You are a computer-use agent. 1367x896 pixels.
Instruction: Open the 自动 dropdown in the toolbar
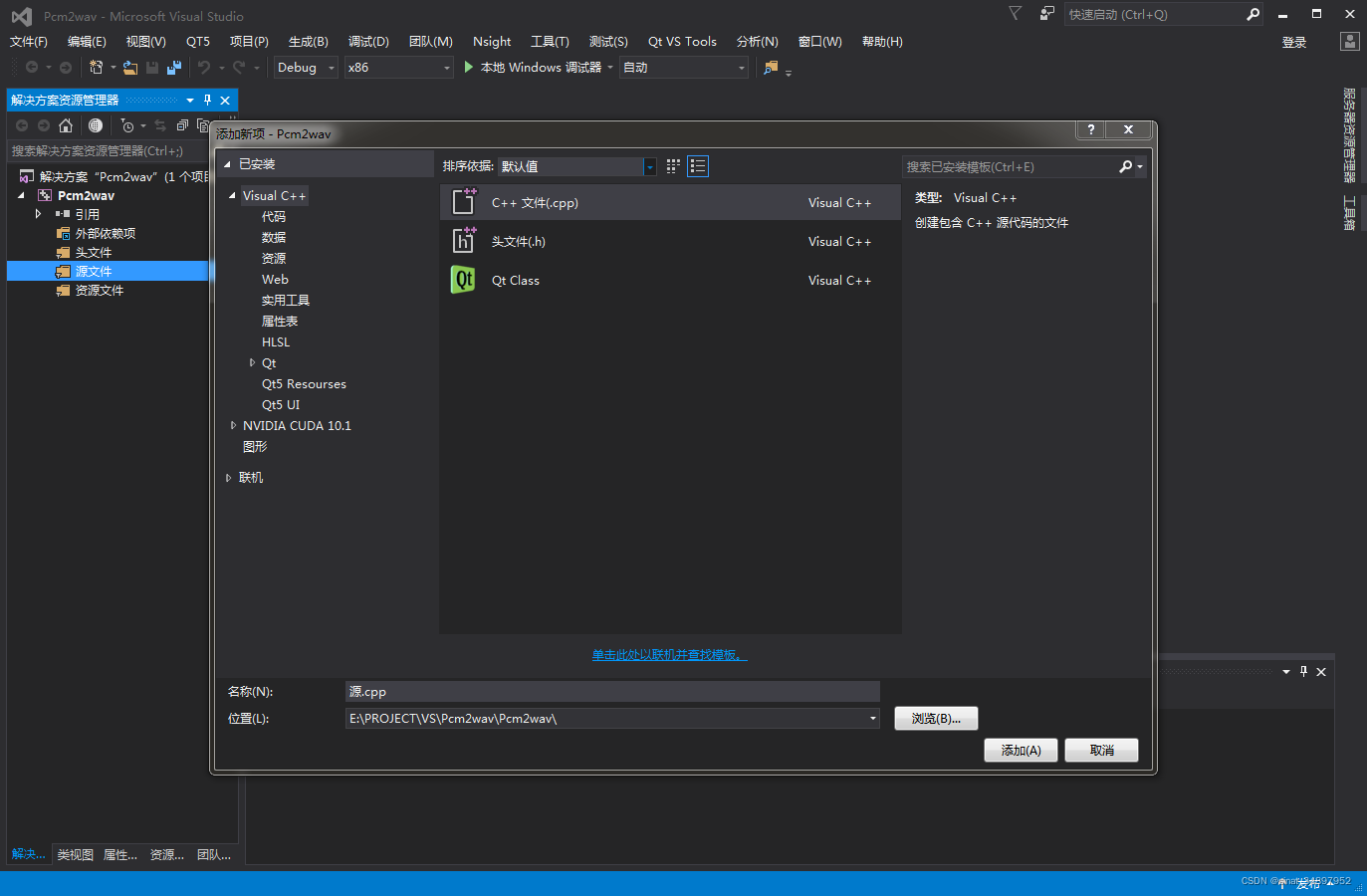click(x=742, y=68)
